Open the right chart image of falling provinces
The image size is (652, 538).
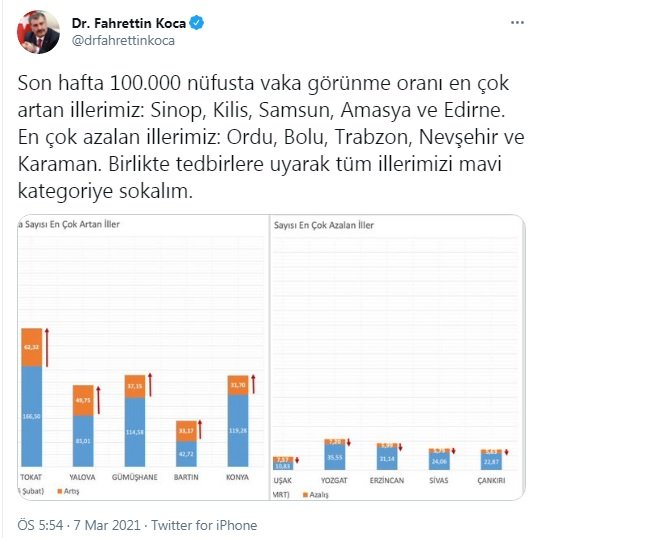tap(398, 358)
